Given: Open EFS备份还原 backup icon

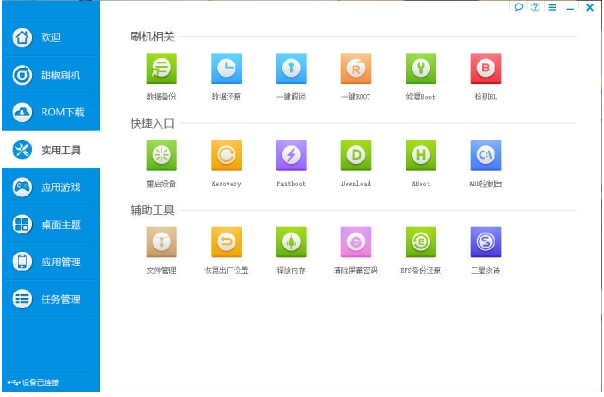Looking at the screenshot, I should coord(421,242).
